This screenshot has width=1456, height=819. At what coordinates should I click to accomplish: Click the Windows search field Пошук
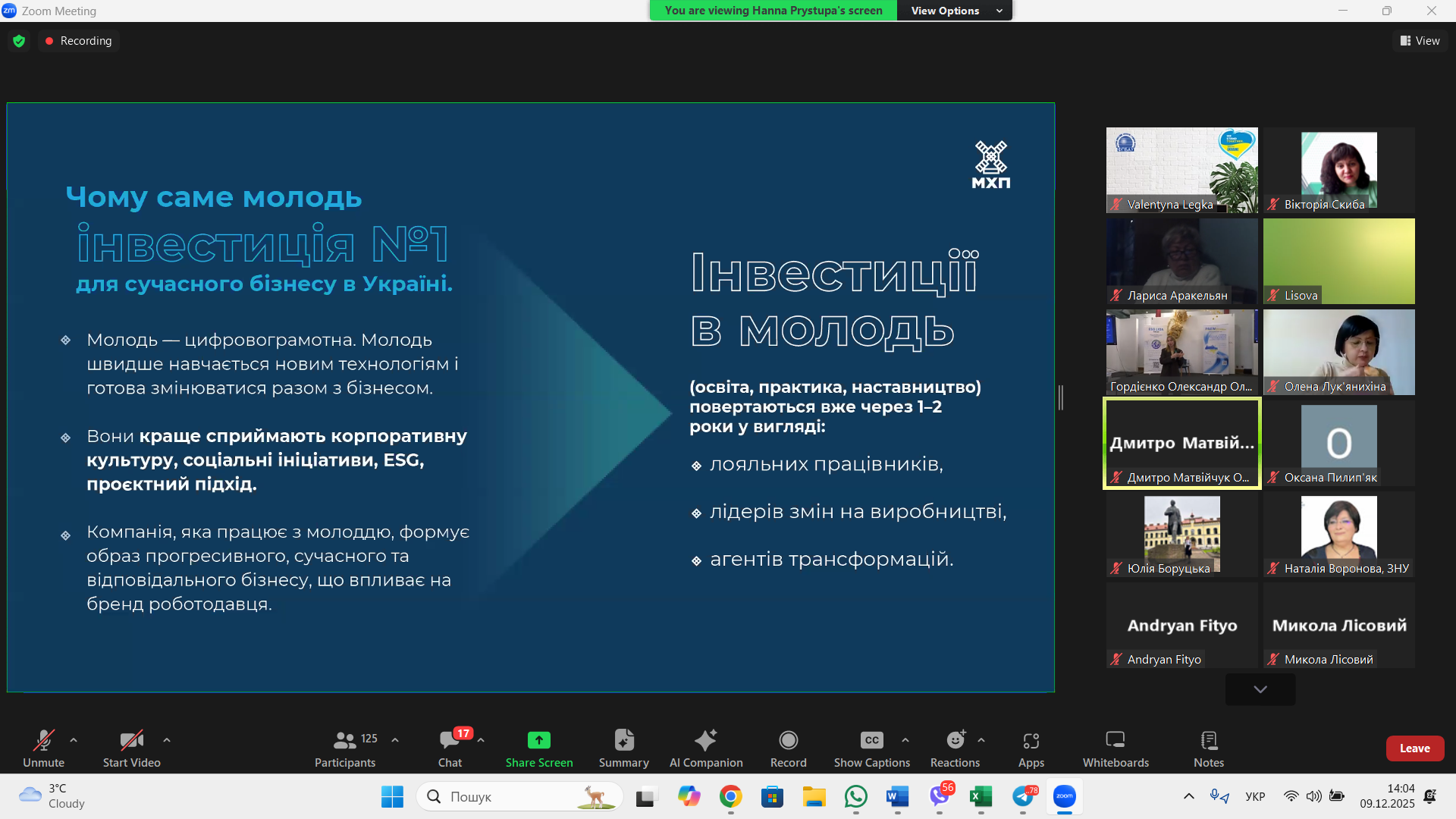[519, 796]
